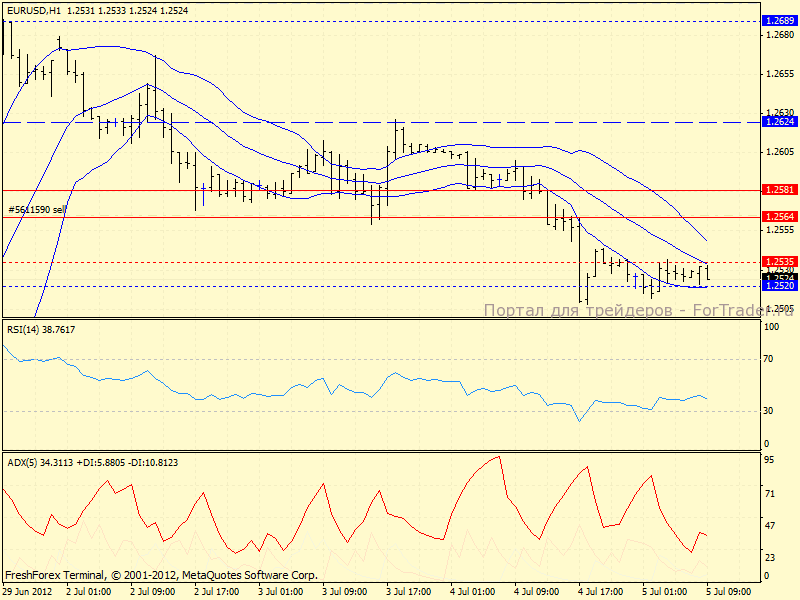The image size is (800, 600).
Task: Select the 1.2535 red dashed level label
Action: [x=779, y=262]
